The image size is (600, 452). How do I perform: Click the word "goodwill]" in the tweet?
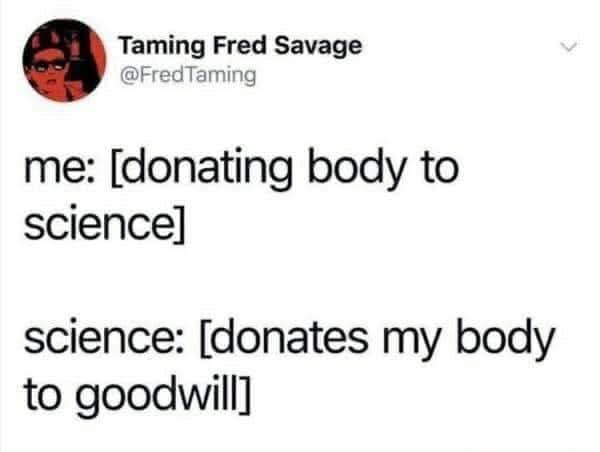pos(164,396)
